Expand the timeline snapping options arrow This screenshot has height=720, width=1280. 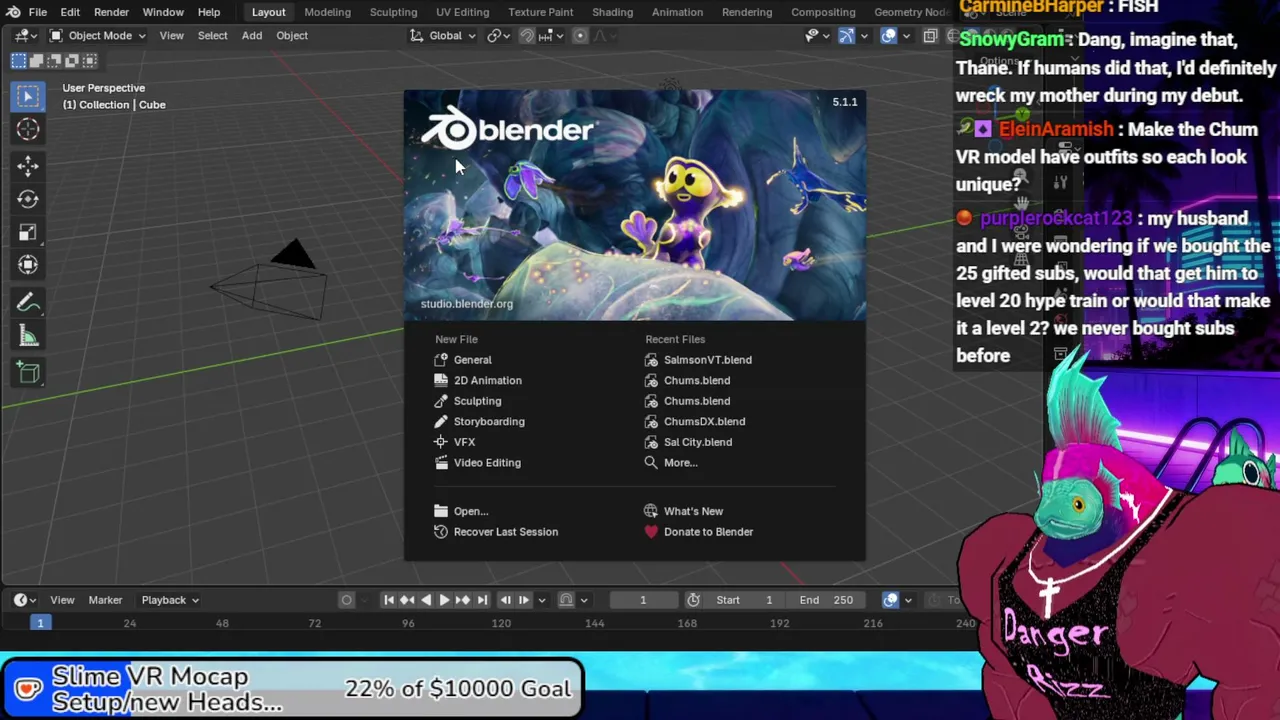(584, 600)
